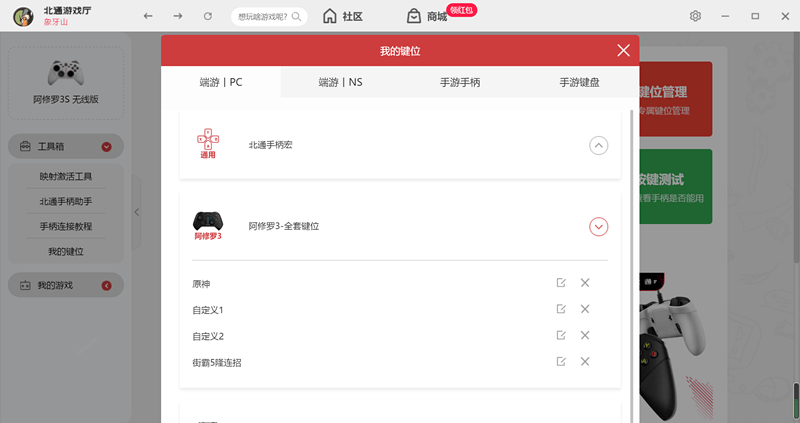
Task: Delete the 原神 key mapping
Action: (585, 283)
